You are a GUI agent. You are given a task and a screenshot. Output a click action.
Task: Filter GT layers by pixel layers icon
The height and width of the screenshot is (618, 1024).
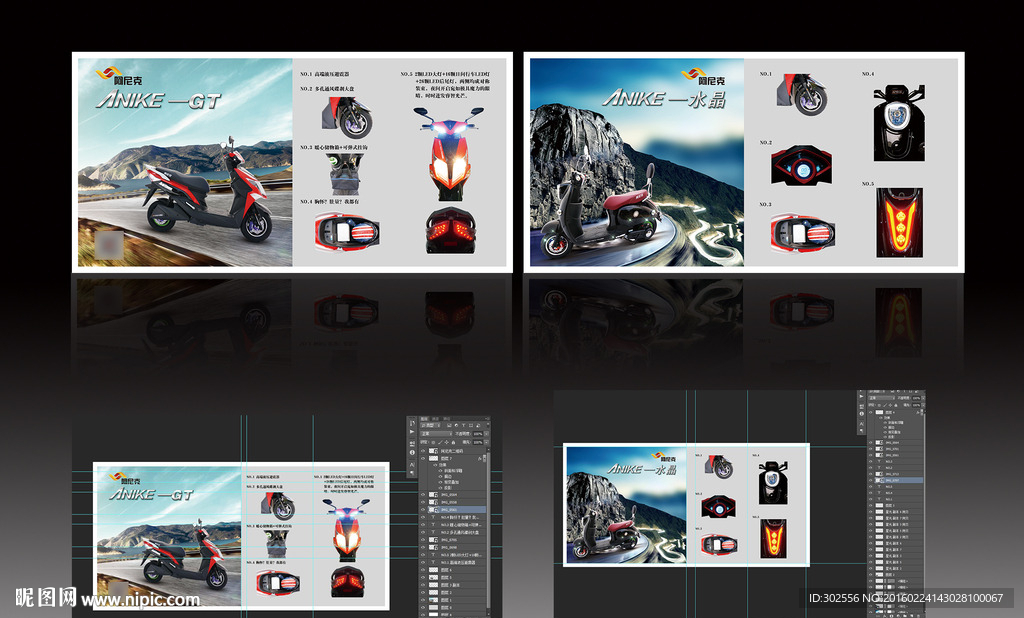coord(449,425)
